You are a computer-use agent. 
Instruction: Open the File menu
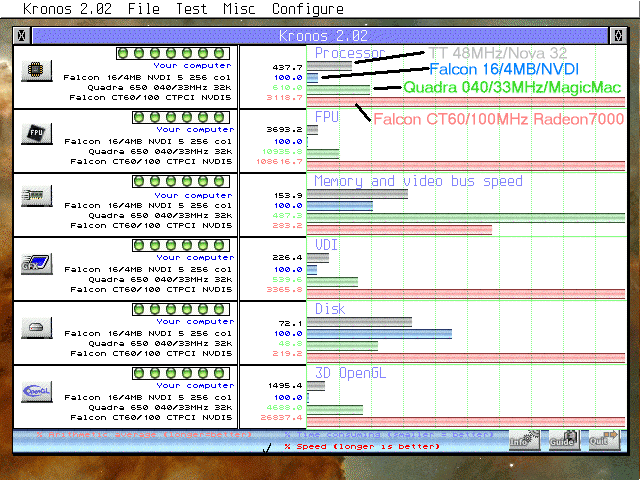tap(144, 9)
